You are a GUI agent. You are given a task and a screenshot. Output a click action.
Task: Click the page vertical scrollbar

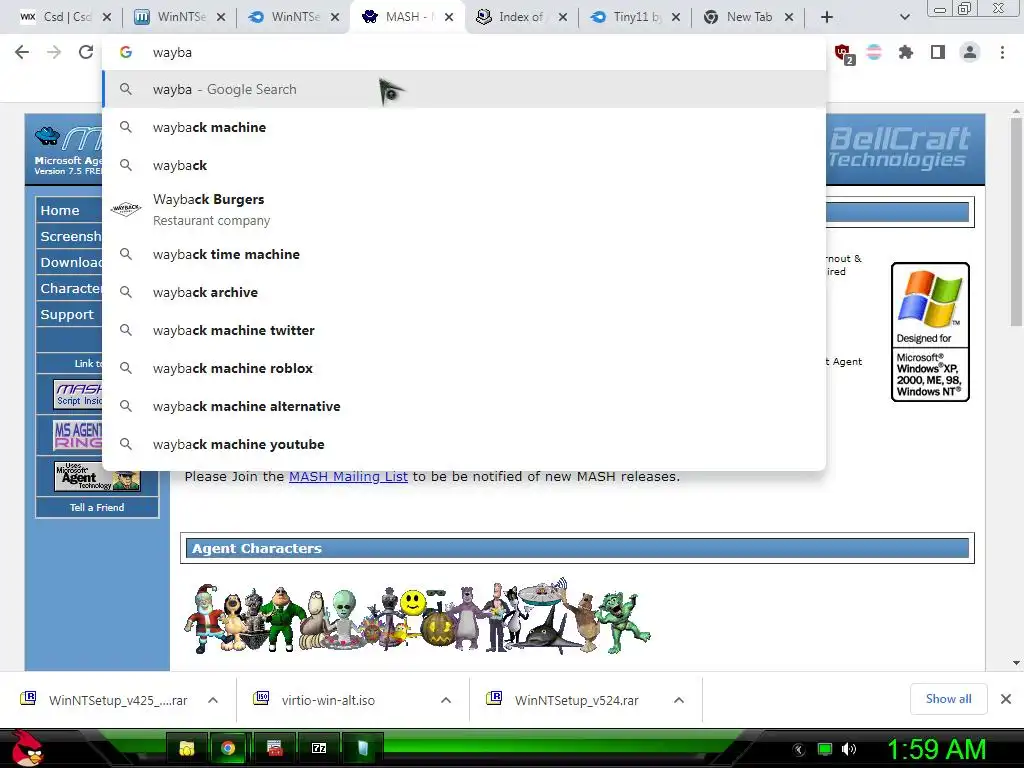point(1016,222)
